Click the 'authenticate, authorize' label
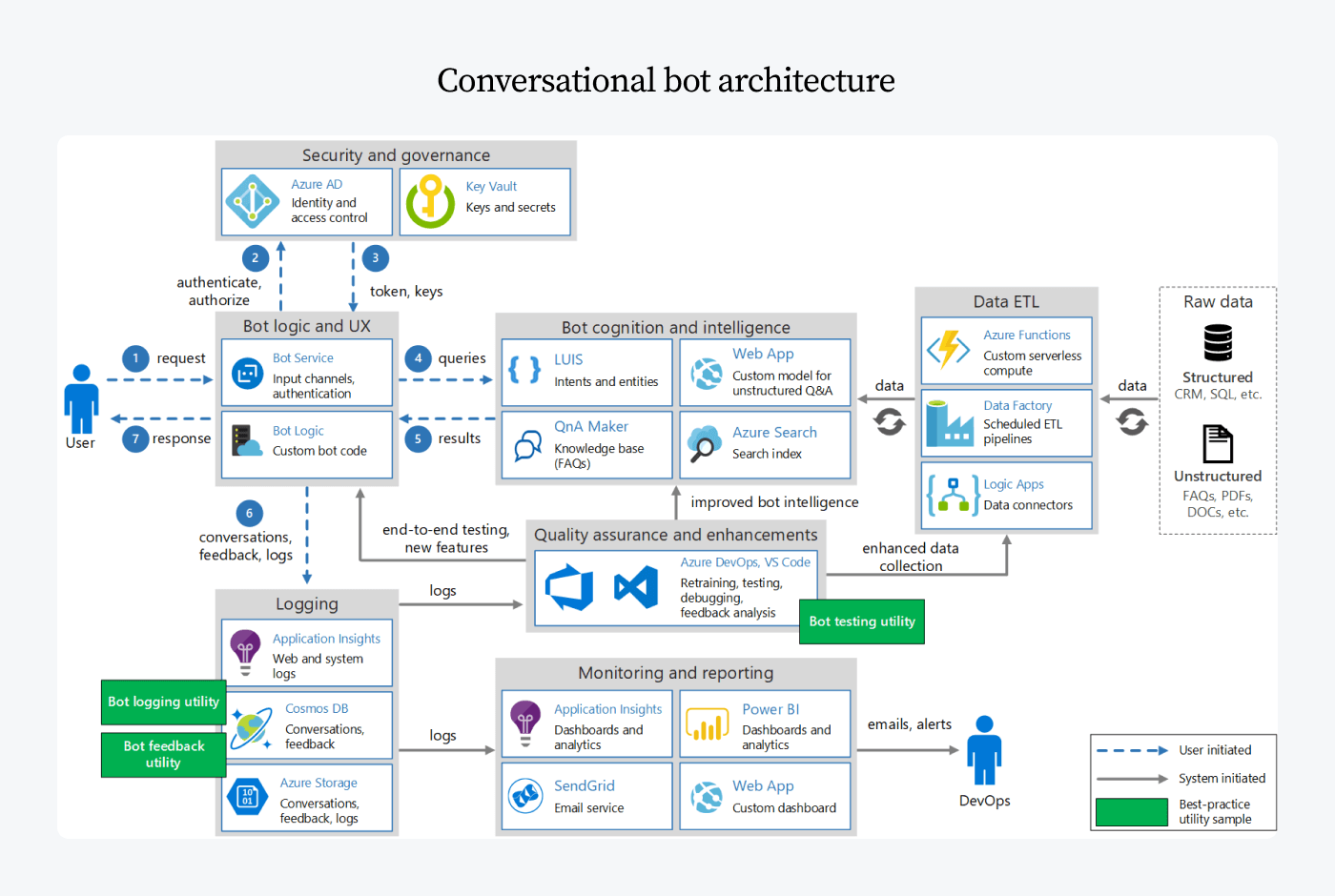Image resolution: width=1335 pixels, height=896 pixels. click(x=218, y=291)
